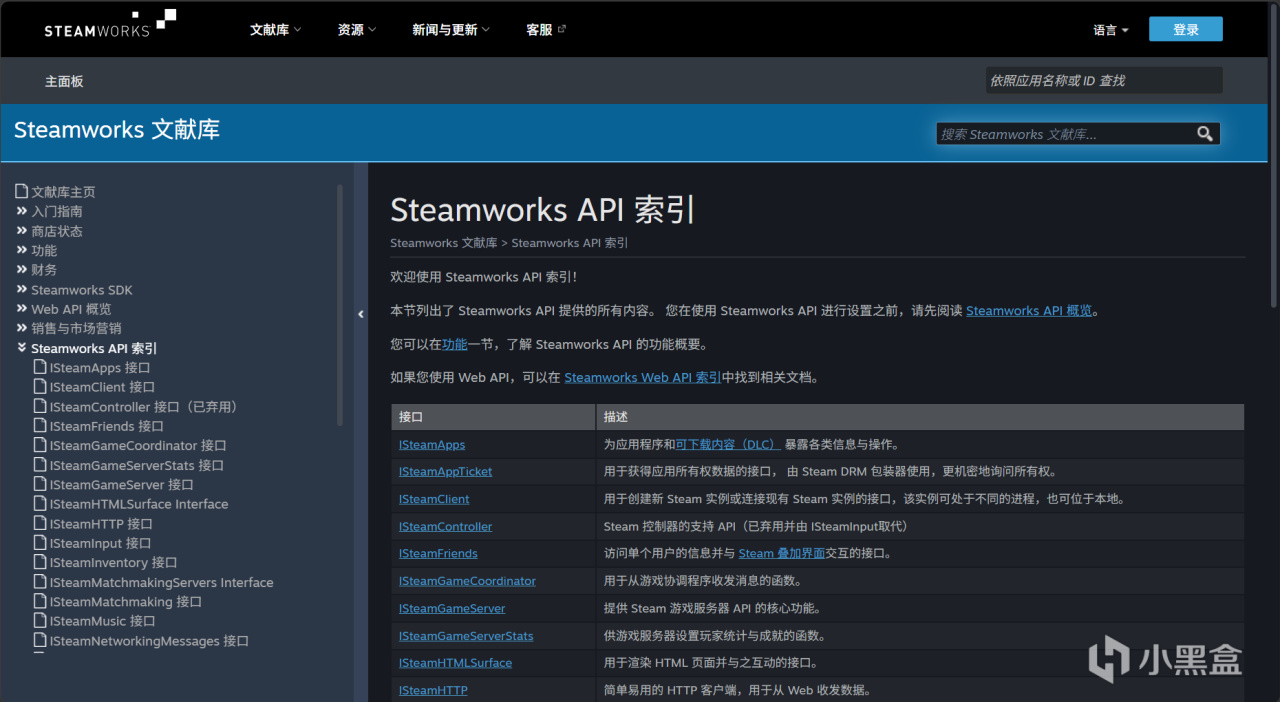Click the page icon beside ISteamClient 接口

click(40, 387)
